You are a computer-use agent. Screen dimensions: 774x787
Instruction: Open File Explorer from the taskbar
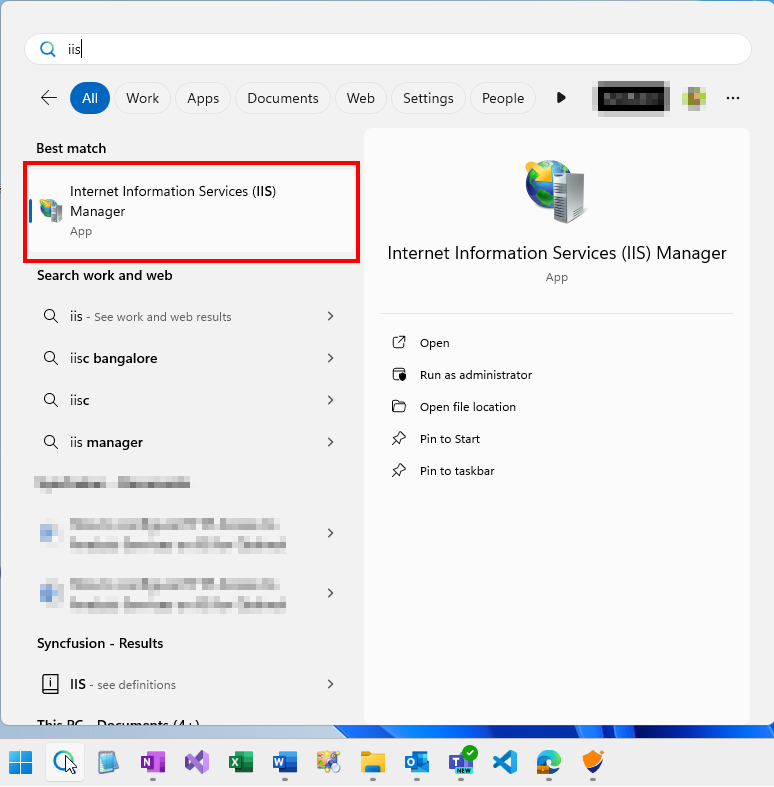click(373, 763)
